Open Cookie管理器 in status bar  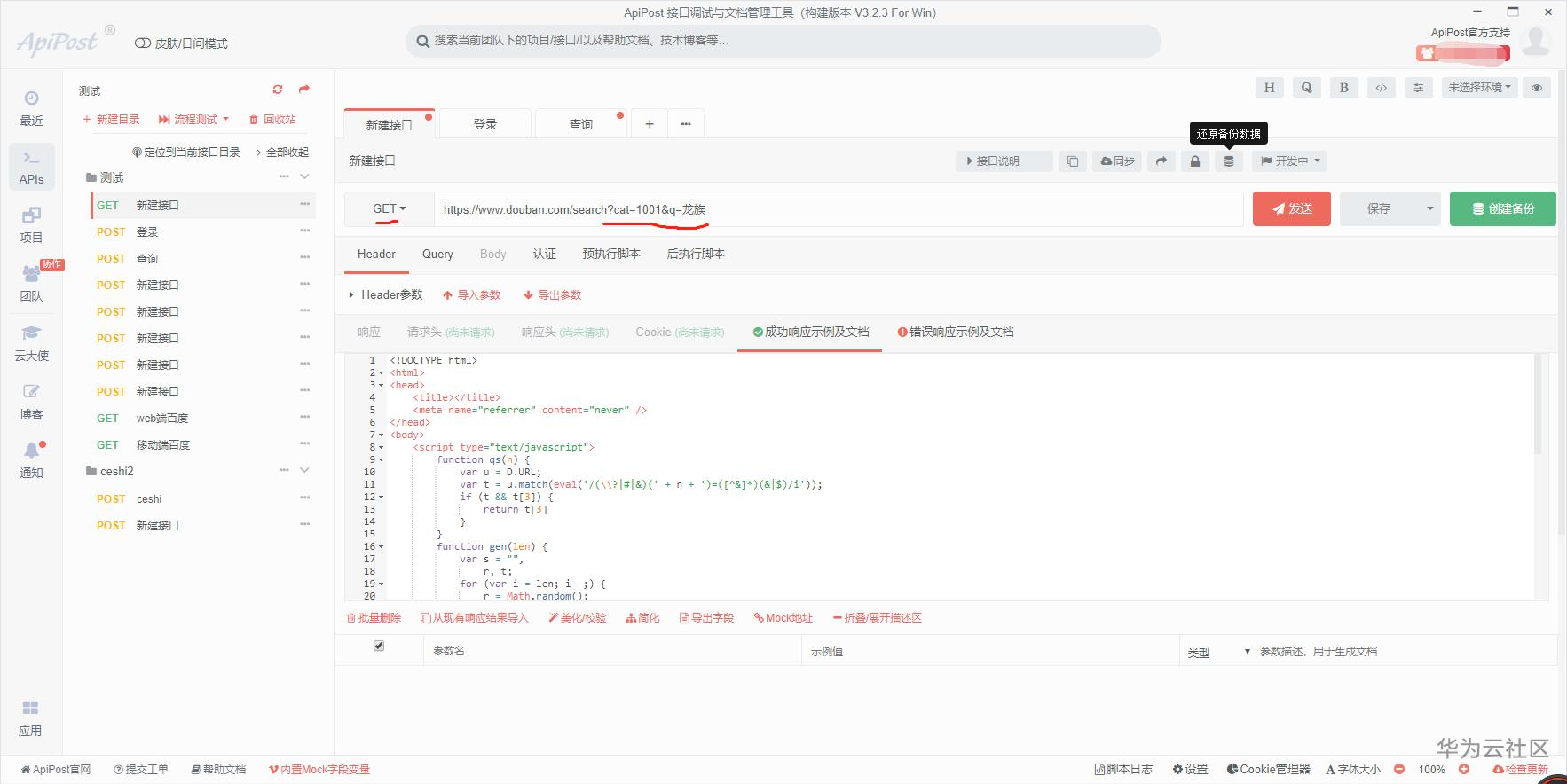coord(1269,770)
